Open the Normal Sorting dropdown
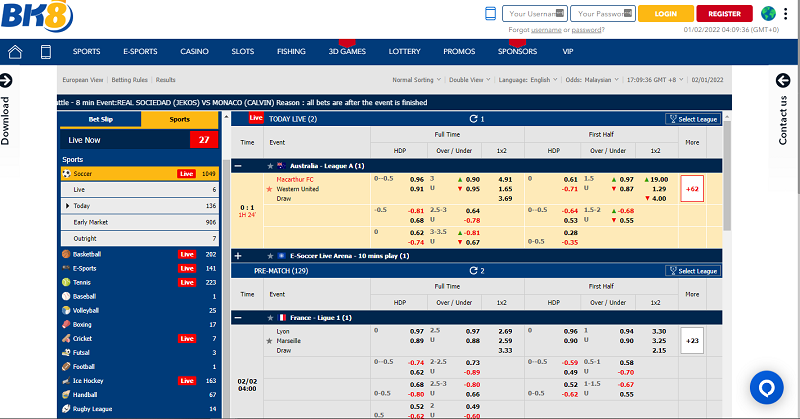The width and height of the screenshot is (800, 419). [416, 80]
